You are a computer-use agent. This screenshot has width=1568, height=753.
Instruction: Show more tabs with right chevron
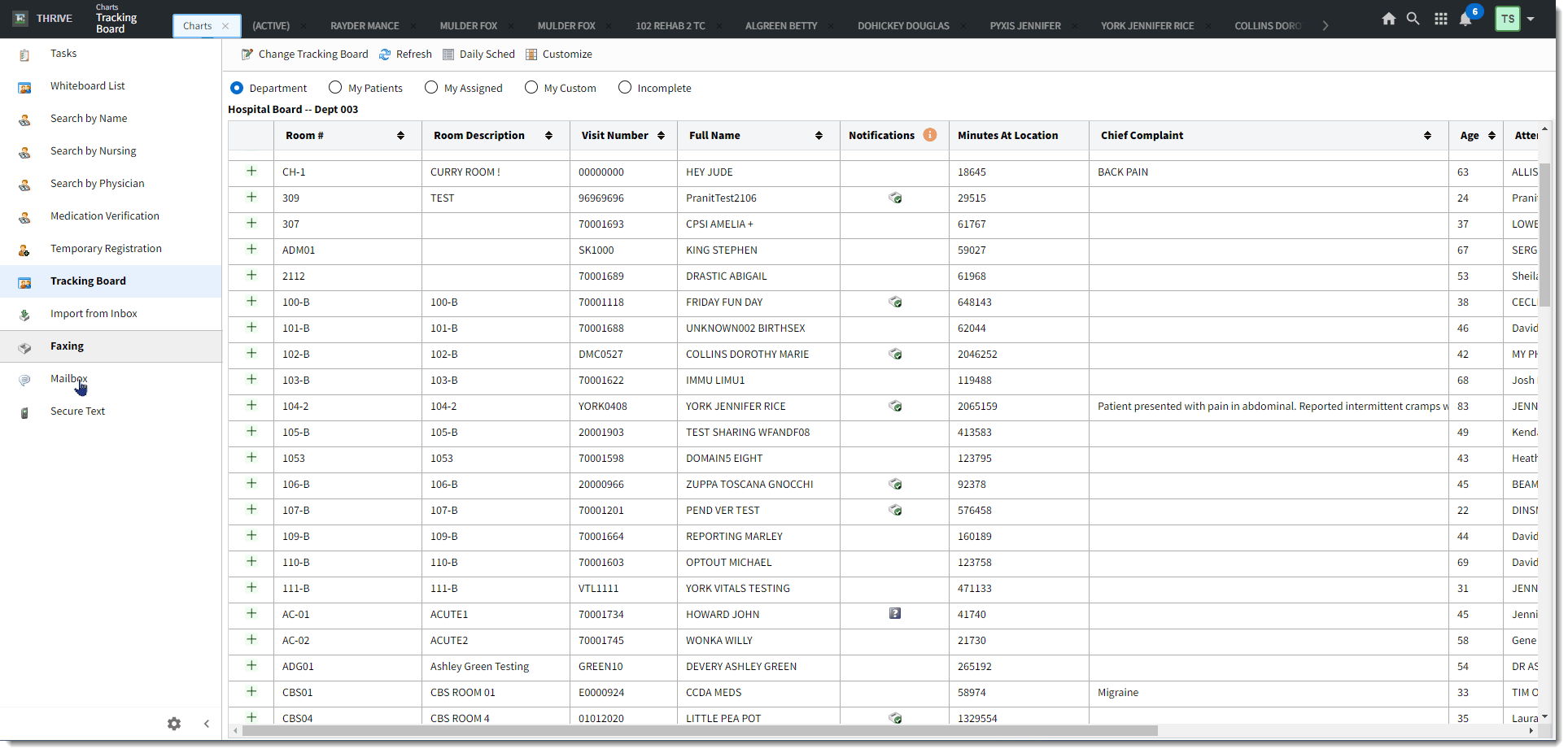click(1326, 26)
